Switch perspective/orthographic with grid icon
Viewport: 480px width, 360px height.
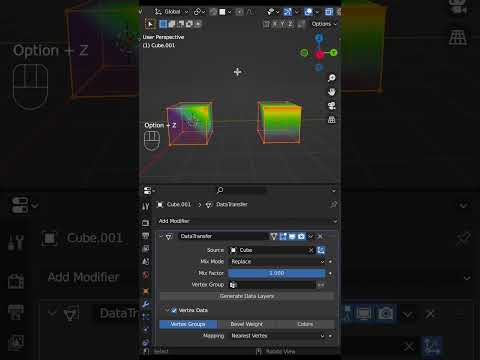click(x=331, y=120)
